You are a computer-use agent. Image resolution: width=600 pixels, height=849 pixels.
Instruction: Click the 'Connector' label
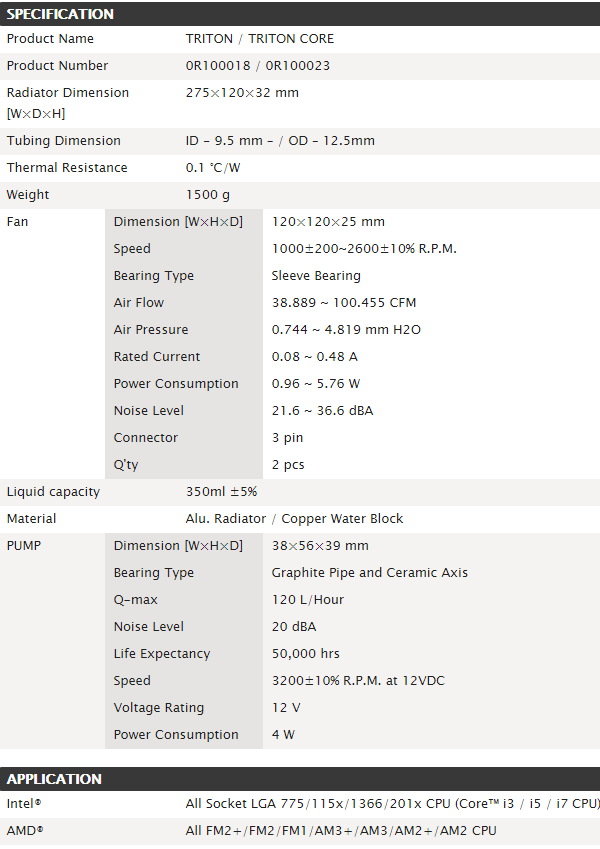(146, 438)
